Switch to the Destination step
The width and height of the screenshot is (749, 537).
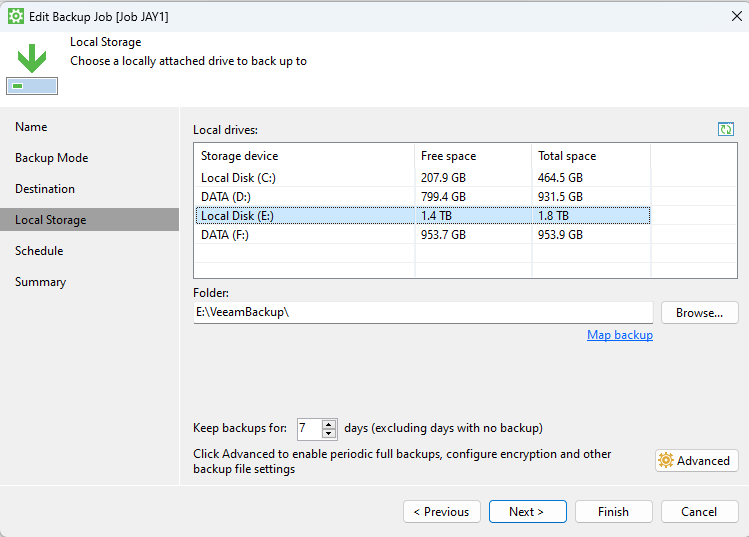[45, 189]
